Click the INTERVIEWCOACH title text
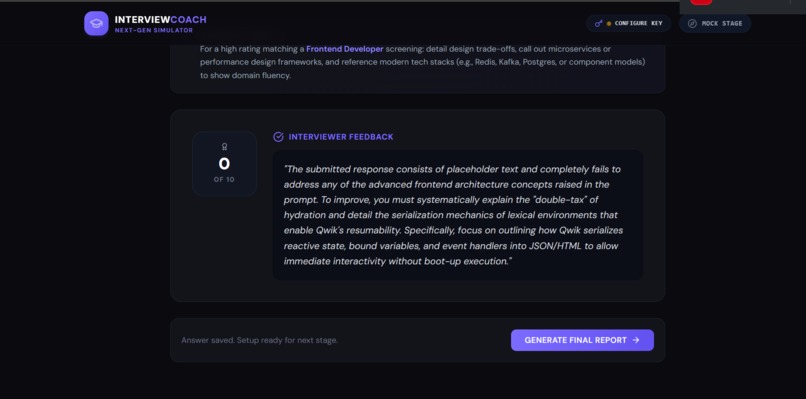Screen dimensions: 806x399 click(x=160, y=20)
